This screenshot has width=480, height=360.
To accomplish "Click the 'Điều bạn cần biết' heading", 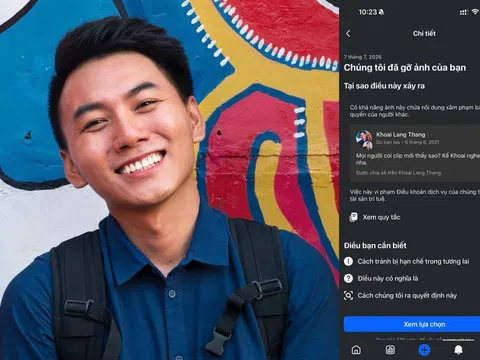I will pyautogui.click(x=375, y=246).
